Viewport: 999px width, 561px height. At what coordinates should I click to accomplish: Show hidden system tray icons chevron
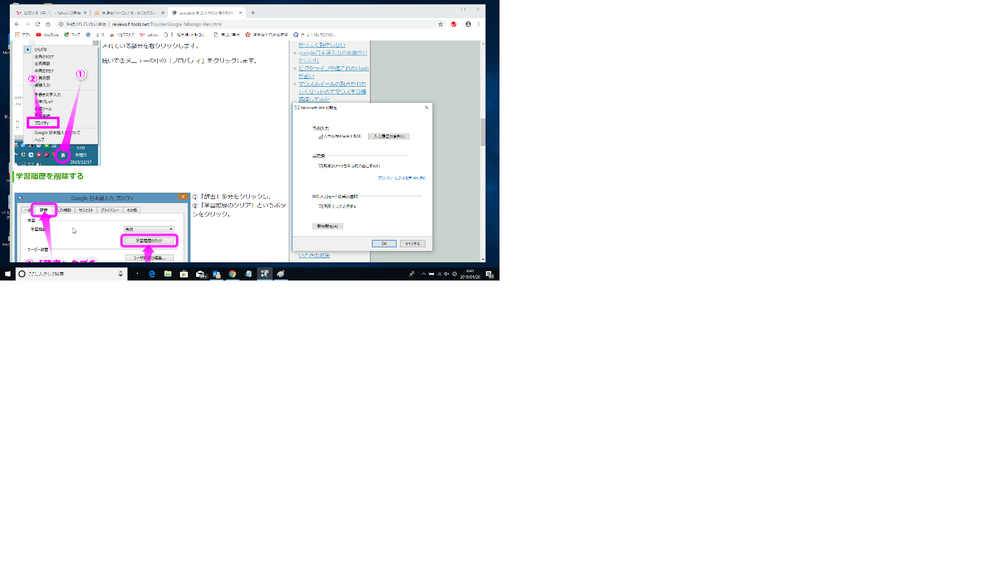coord(424,274)
